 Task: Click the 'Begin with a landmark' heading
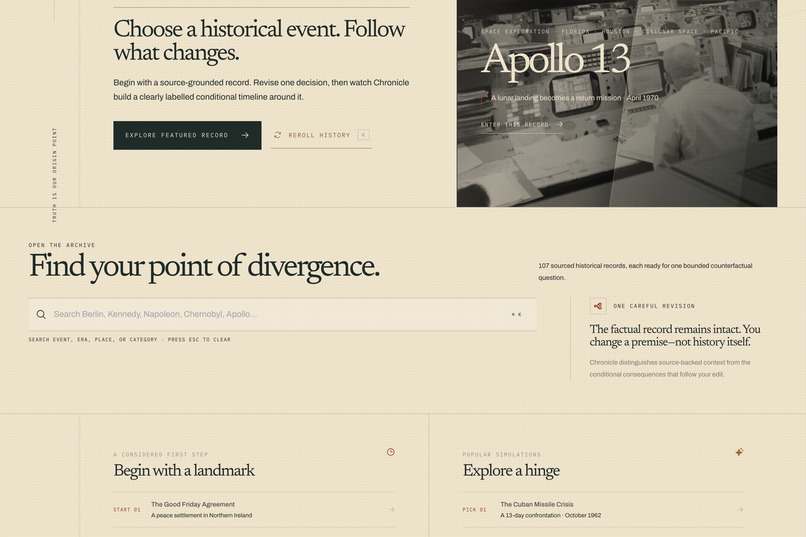(x=184, y=471)
